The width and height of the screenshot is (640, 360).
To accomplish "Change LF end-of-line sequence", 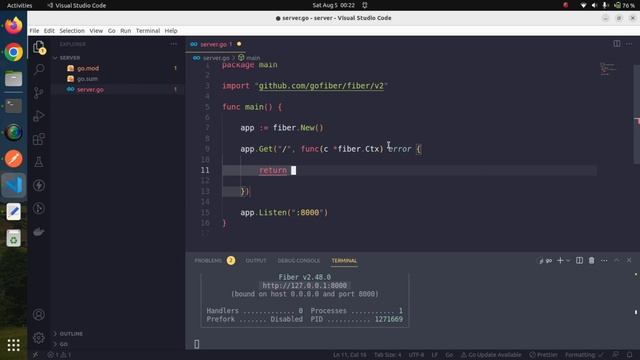I will point(435,355).
